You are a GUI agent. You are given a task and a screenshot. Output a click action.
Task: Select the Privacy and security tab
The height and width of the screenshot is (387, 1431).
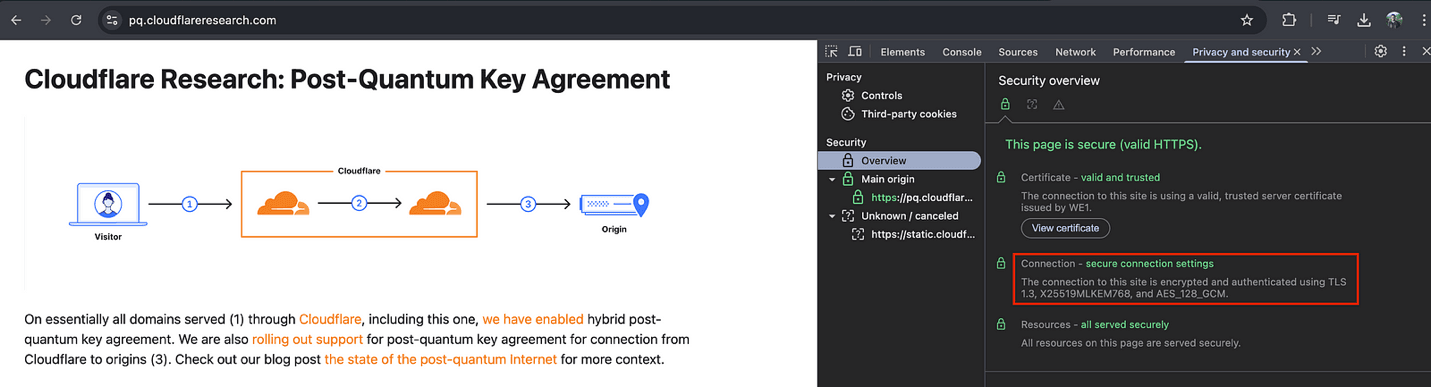point(1241,52)
